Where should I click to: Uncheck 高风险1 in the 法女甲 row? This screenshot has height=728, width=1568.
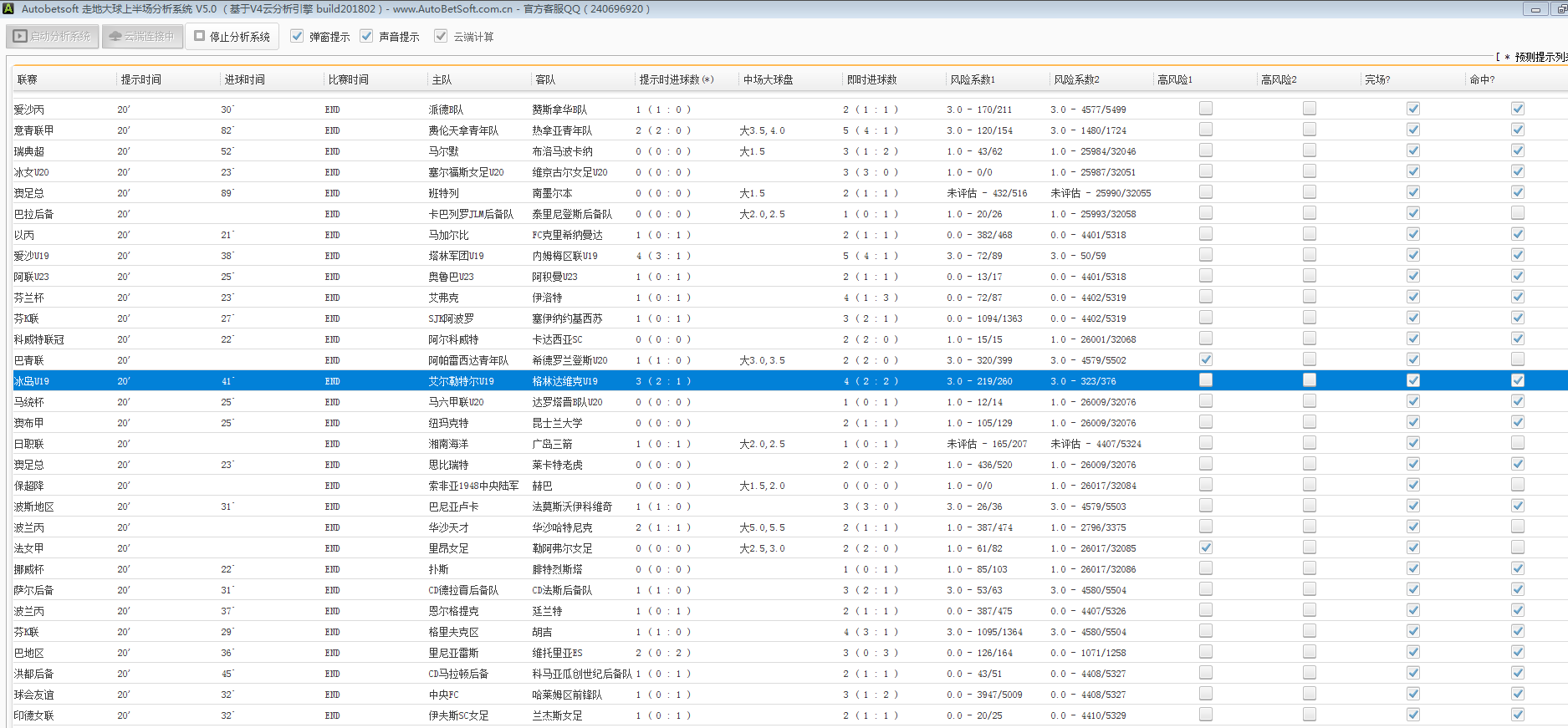click(1206, 547)
